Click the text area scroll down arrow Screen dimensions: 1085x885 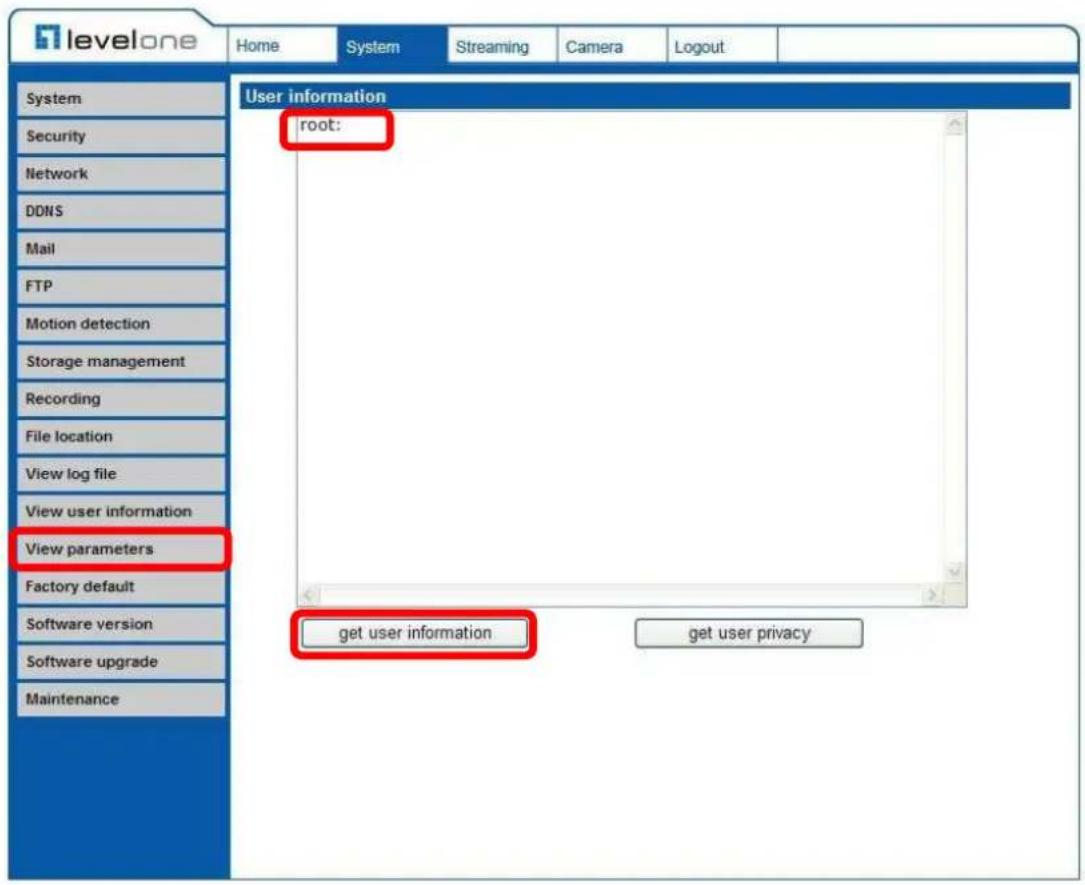point(955,572)
